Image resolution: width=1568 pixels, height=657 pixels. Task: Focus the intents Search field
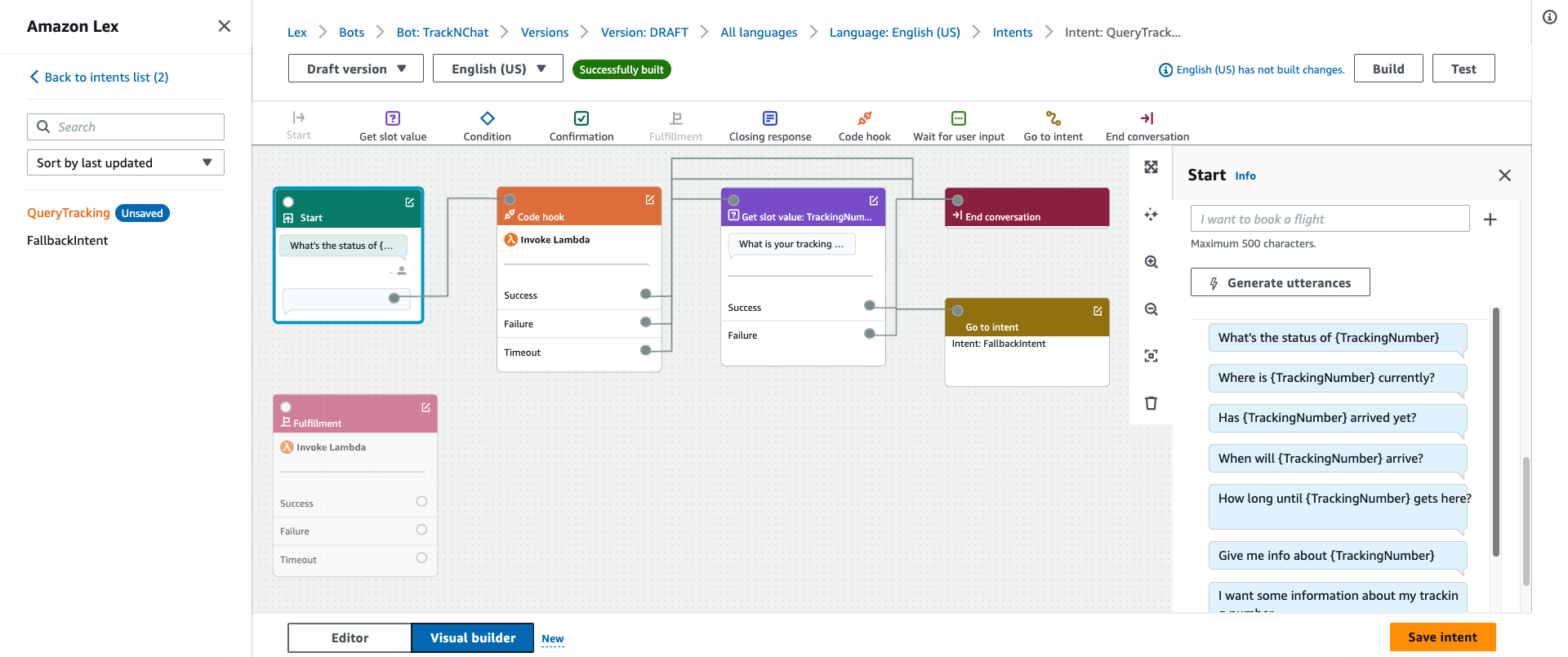(126, 127)
